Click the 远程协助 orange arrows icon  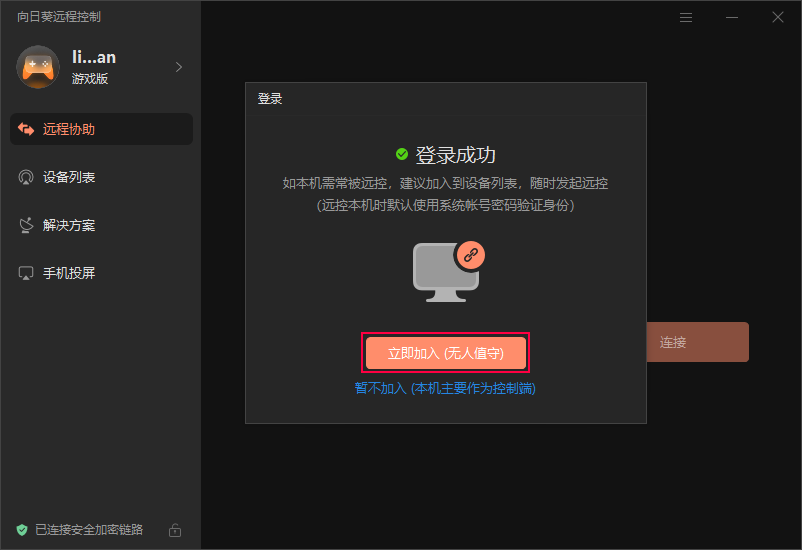pos(26,129)
